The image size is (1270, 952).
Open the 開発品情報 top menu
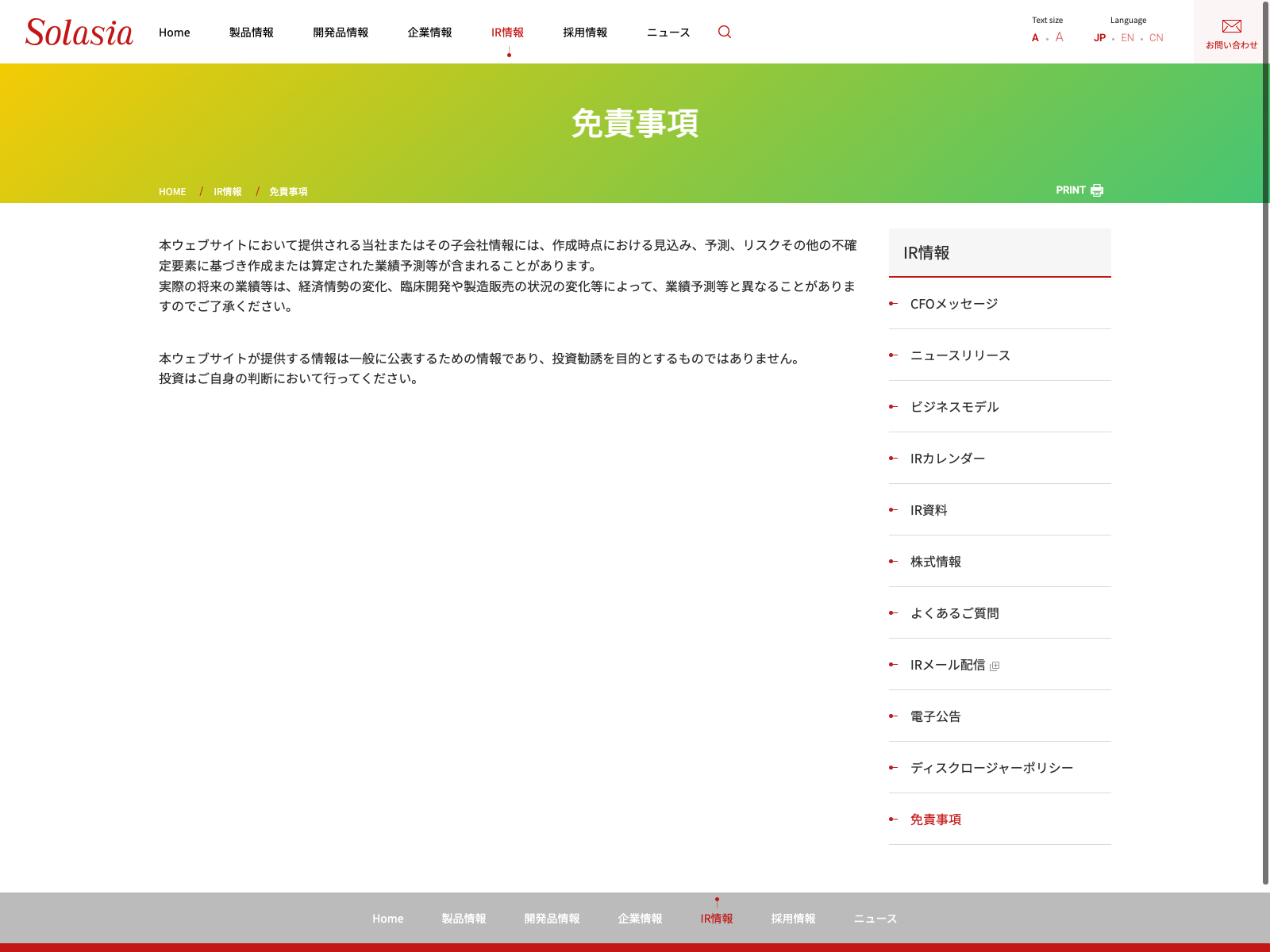(x=341, y=33)
